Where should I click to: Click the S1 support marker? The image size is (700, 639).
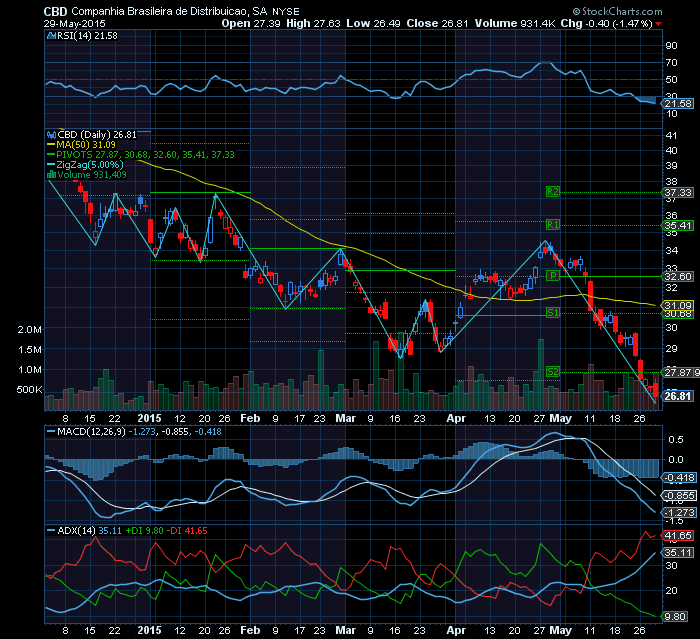click(x=551, y=312)
